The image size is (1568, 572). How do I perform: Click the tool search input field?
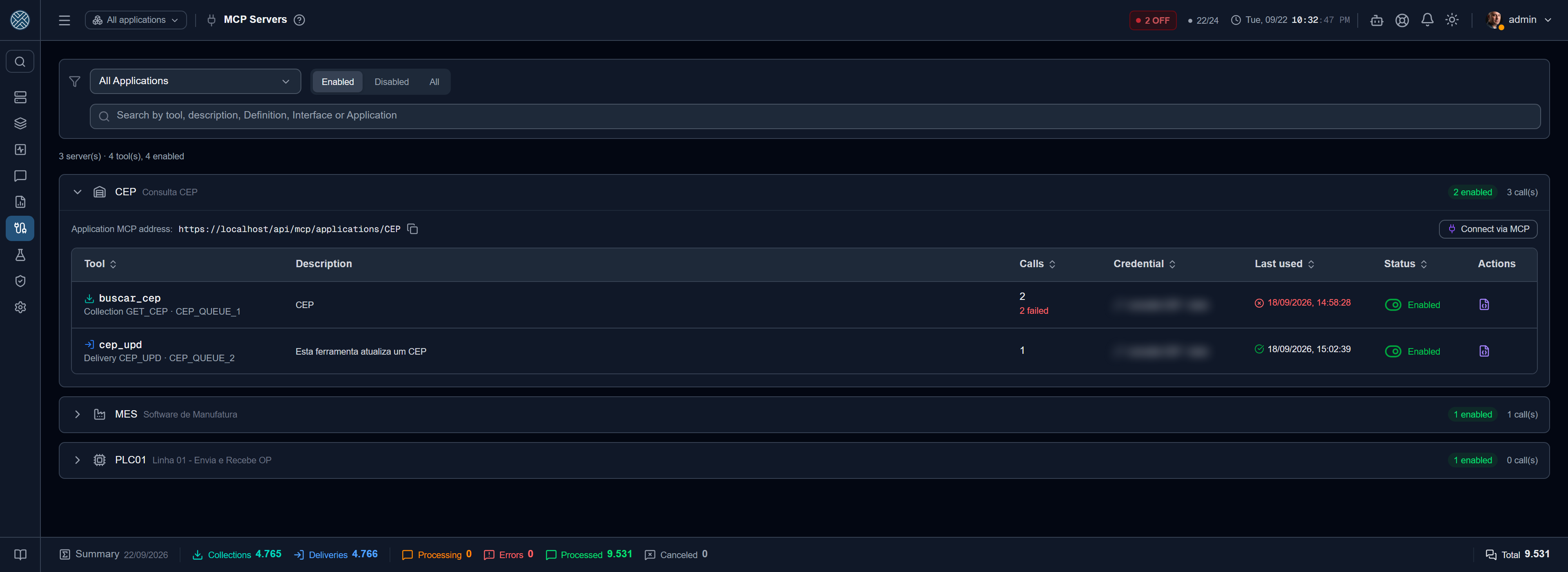click(x=815, y=116)
